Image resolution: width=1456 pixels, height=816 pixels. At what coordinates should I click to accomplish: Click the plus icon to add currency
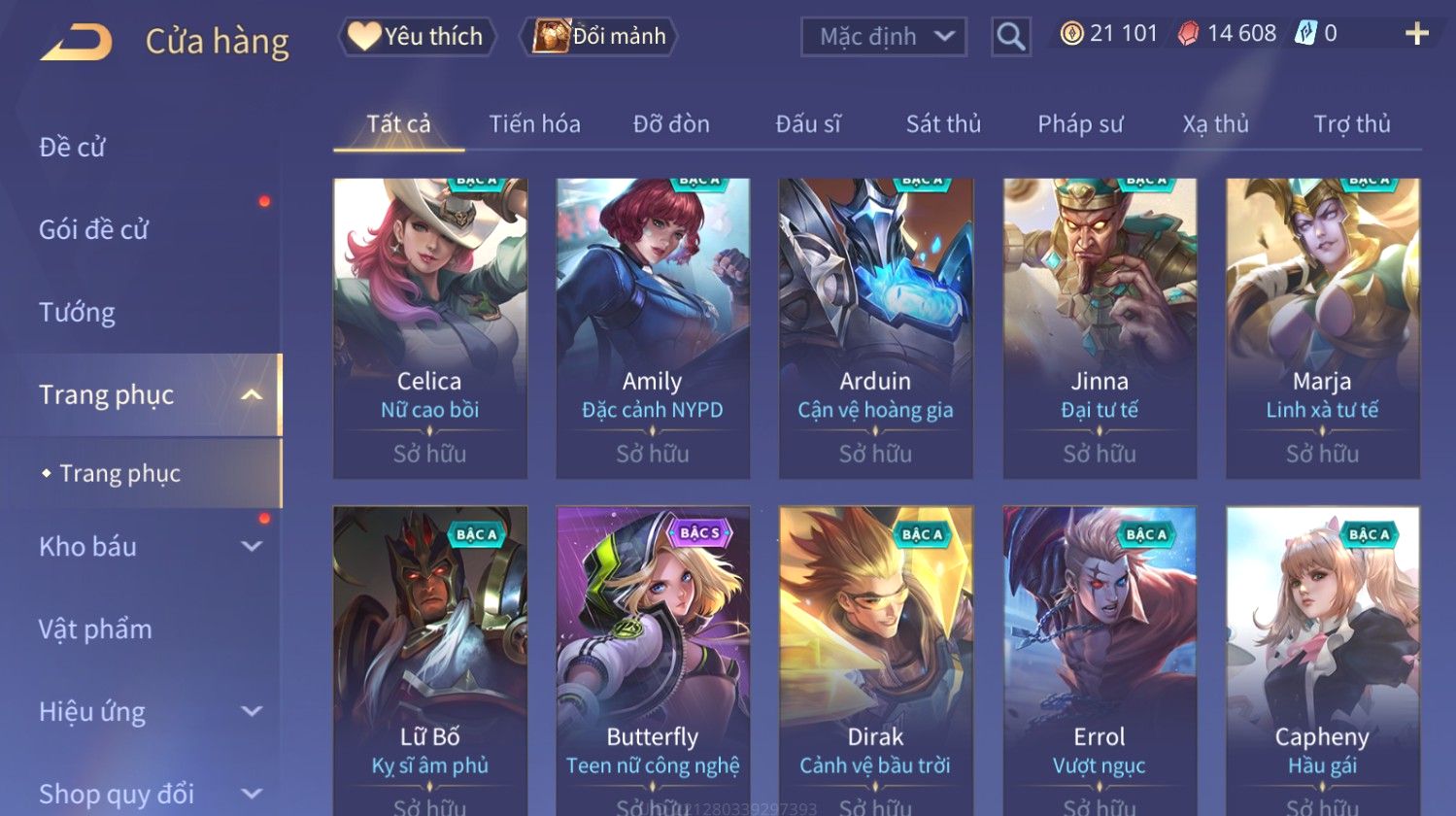tap(1416, 34)
